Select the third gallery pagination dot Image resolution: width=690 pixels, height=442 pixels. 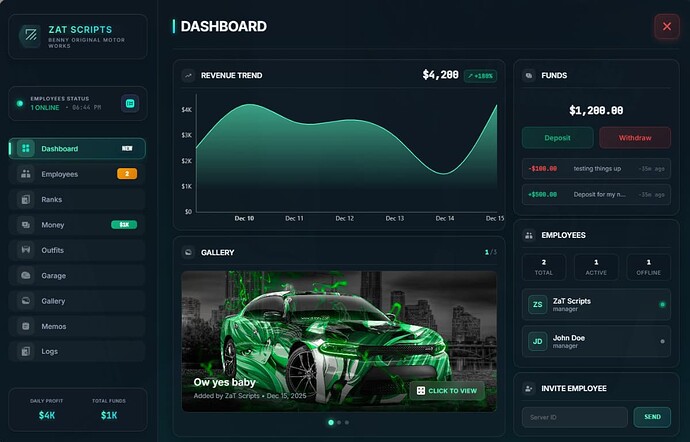[x=347, y=422]
